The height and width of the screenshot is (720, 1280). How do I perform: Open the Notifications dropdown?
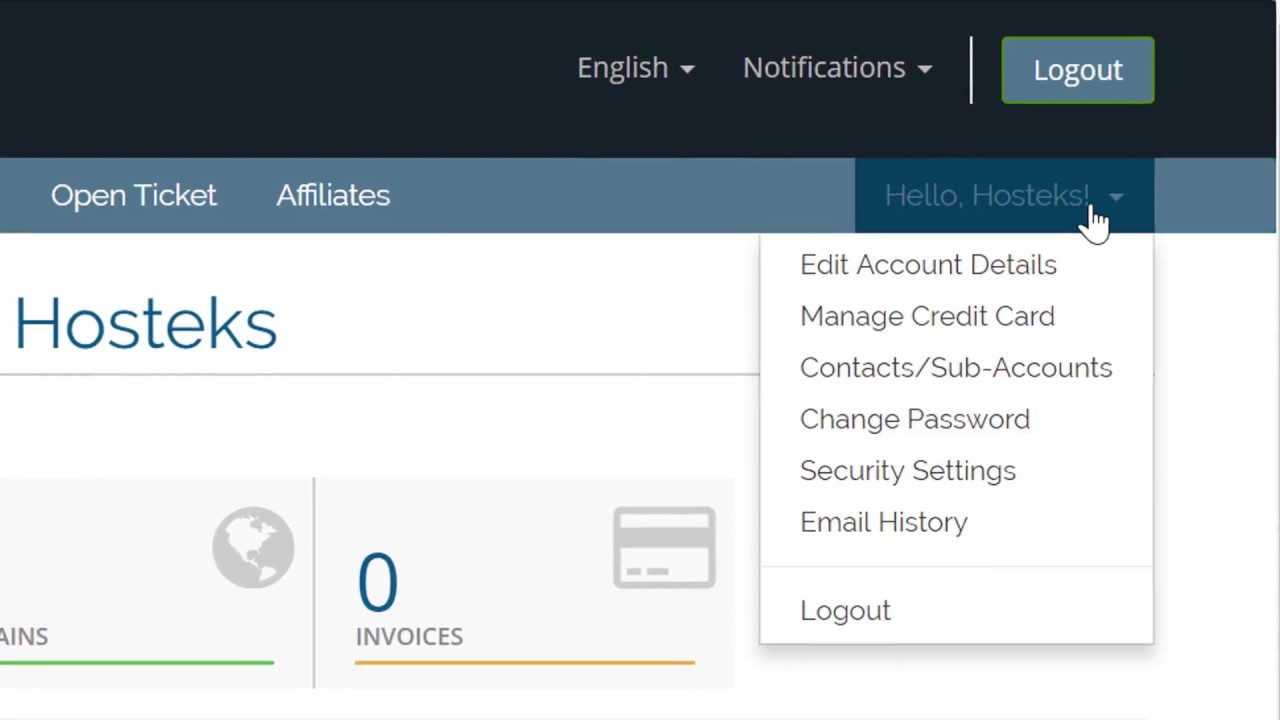(837, 68)
